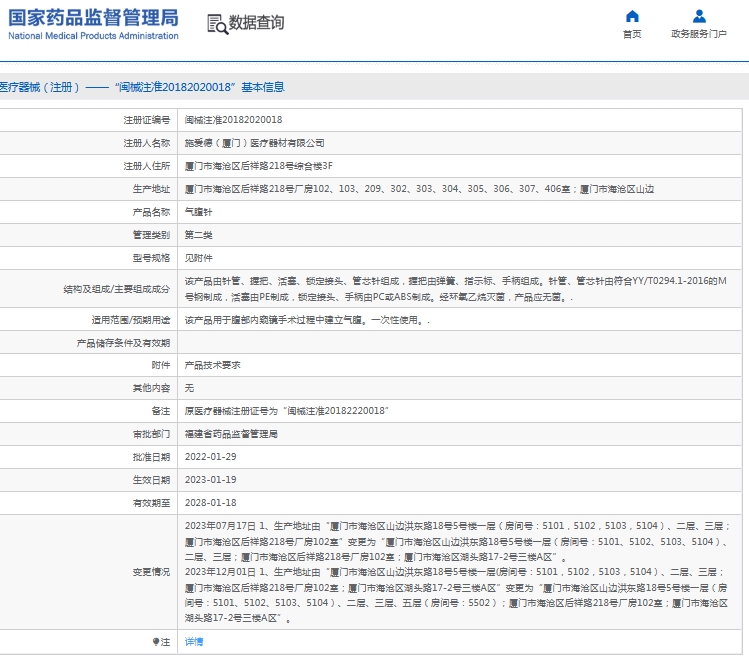Click approval department 福建省药品监督管理局
Viewport: 749px width, 661px height.
(x=231, y=434)
